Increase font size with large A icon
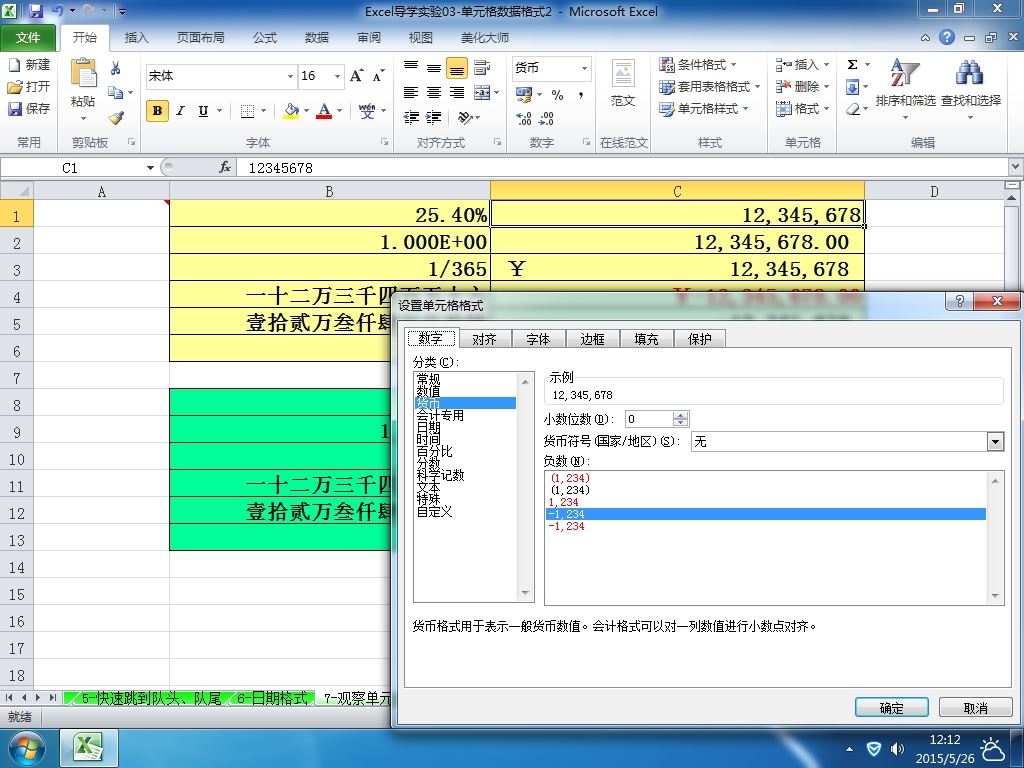The height and width of the screenshot is (768, 1024). [357, 76]
